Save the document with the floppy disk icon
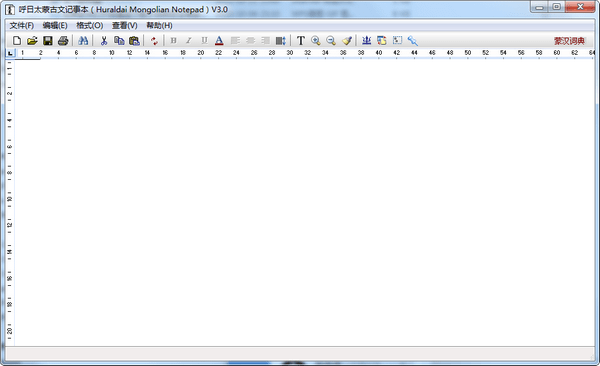This screenshot has height=366, width=600. [x=47, y=41]
